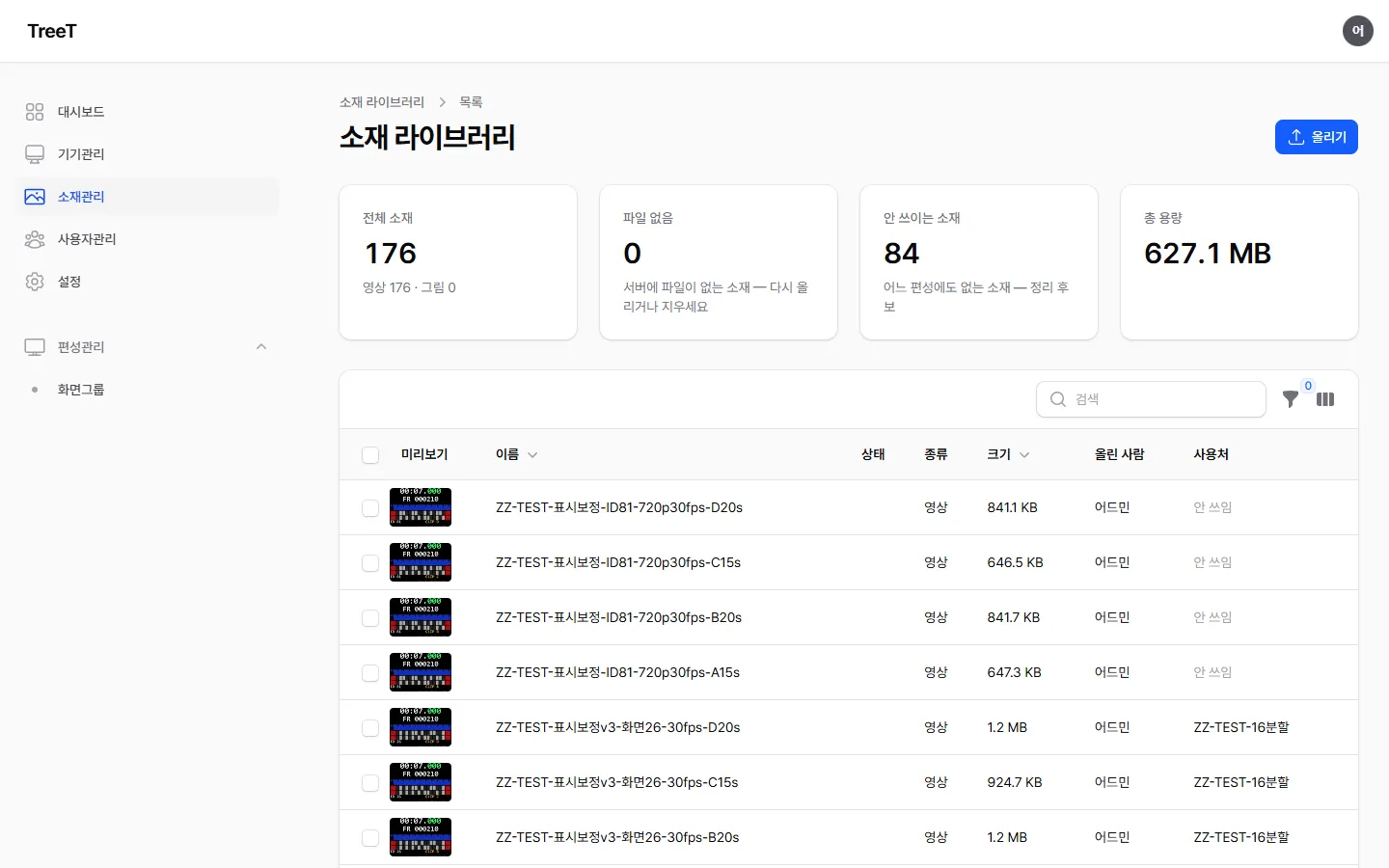Click the 사용처 column header
1389x868 pixels.
1211,455
